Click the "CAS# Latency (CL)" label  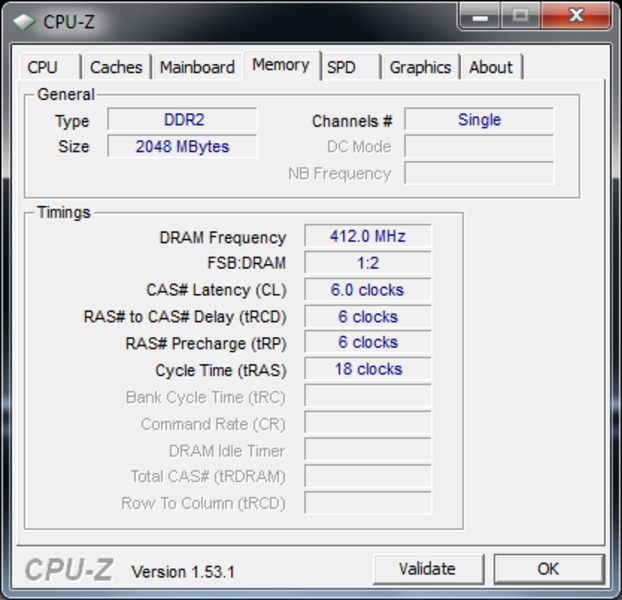point(216,290)
